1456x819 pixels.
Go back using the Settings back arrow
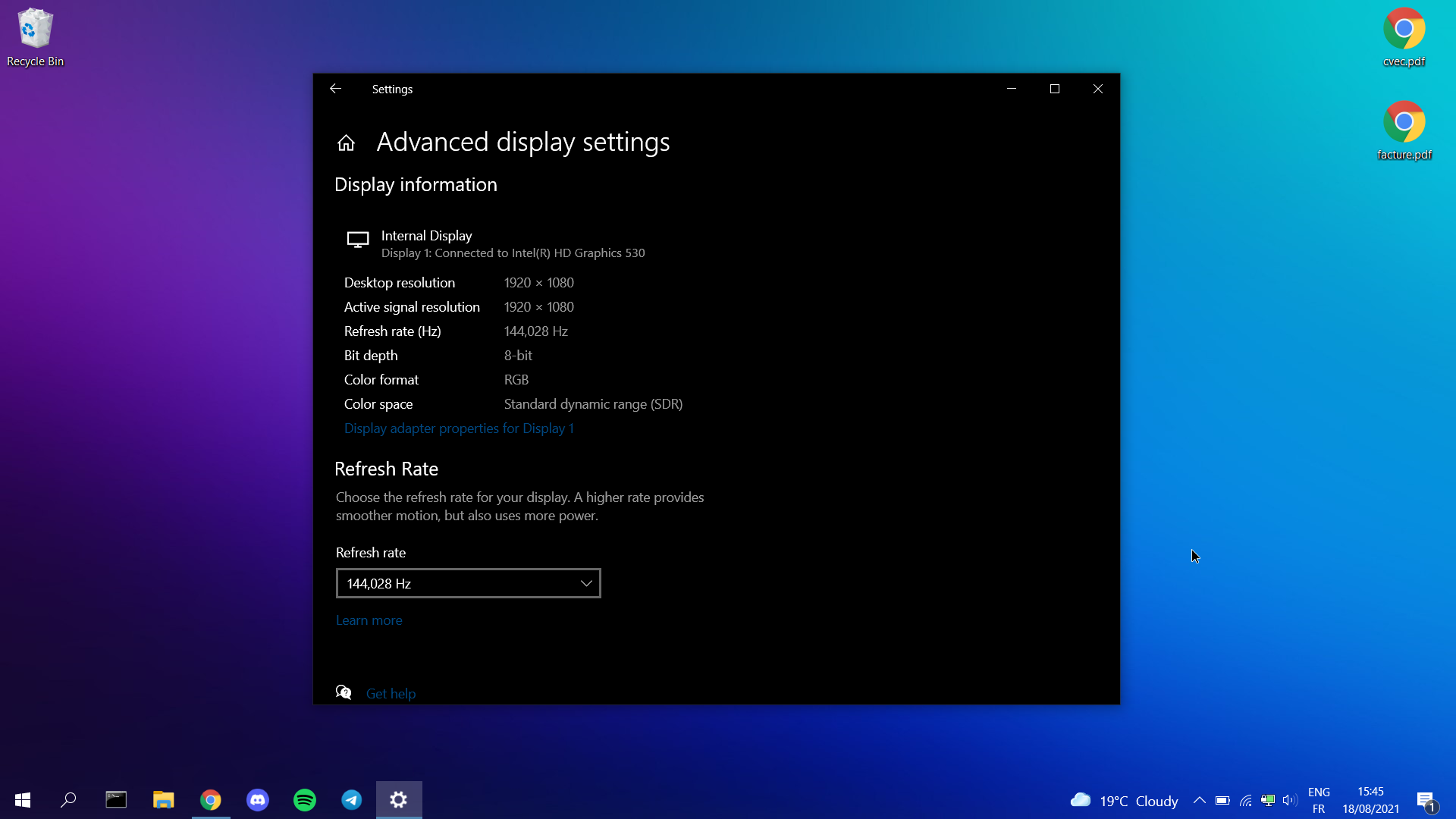(x=335, y=89)
